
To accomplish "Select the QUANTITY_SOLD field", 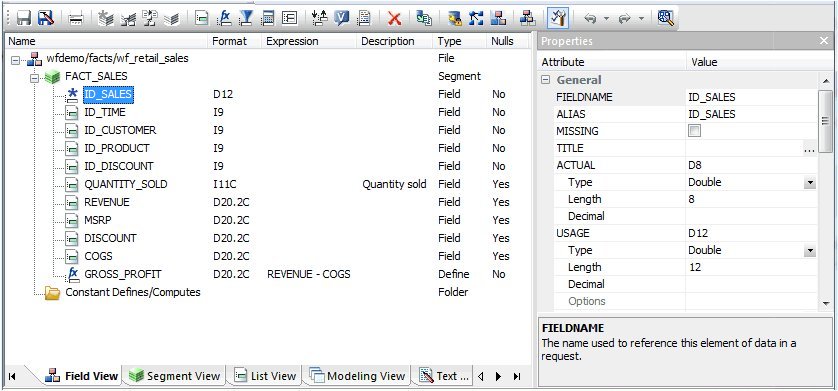I will (x=126, y=184).
